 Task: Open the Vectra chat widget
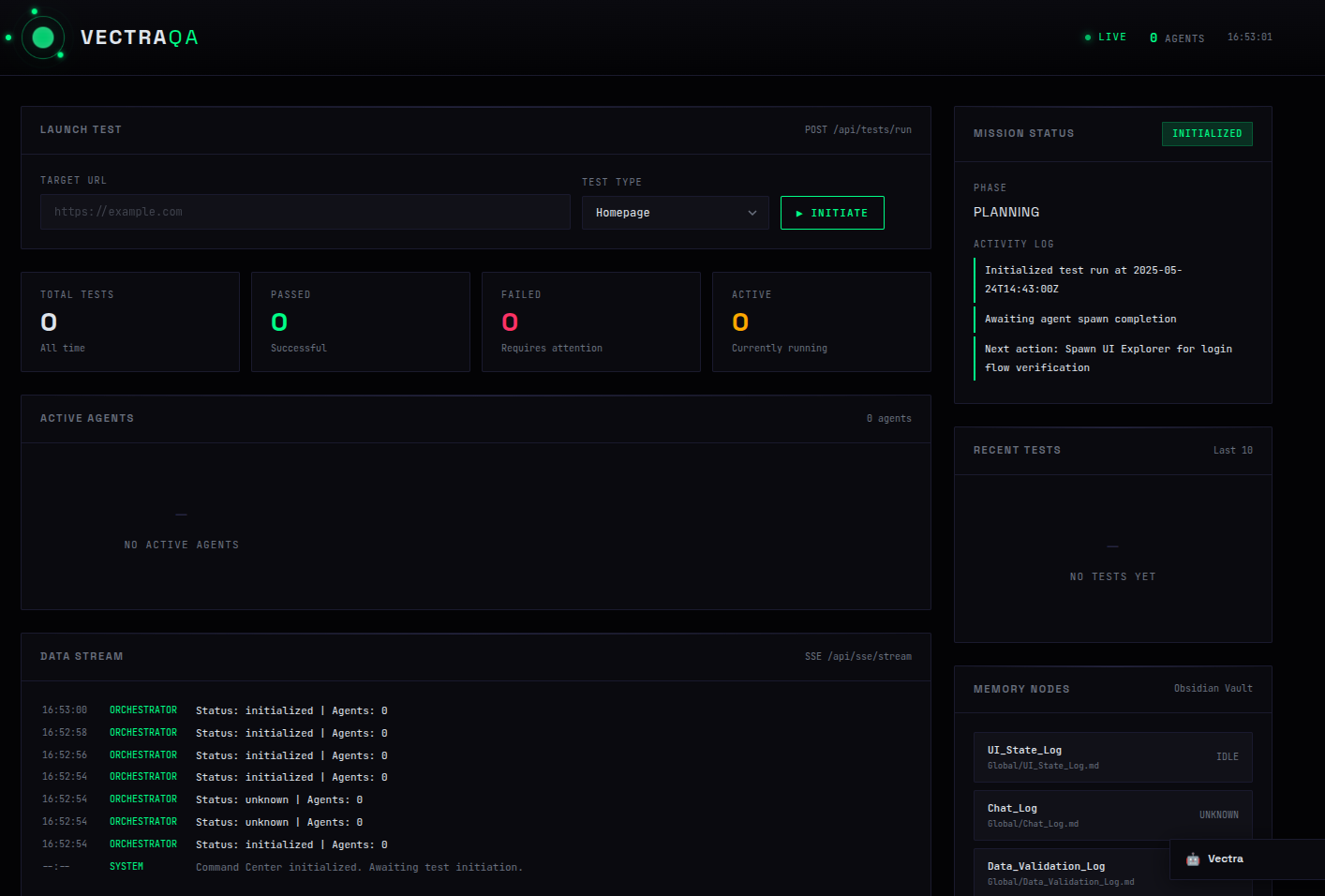(x=1247, y=859)
